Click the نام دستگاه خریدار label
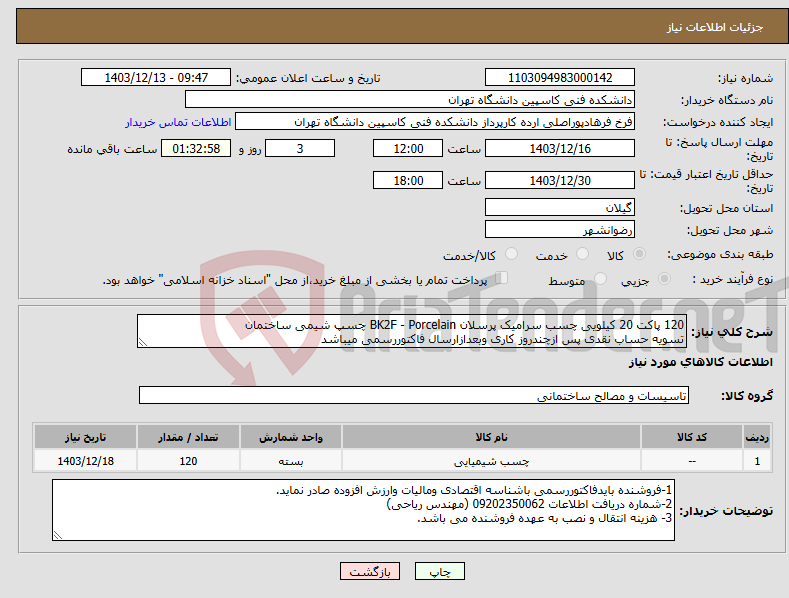The image size is (789, 598). 727,101
